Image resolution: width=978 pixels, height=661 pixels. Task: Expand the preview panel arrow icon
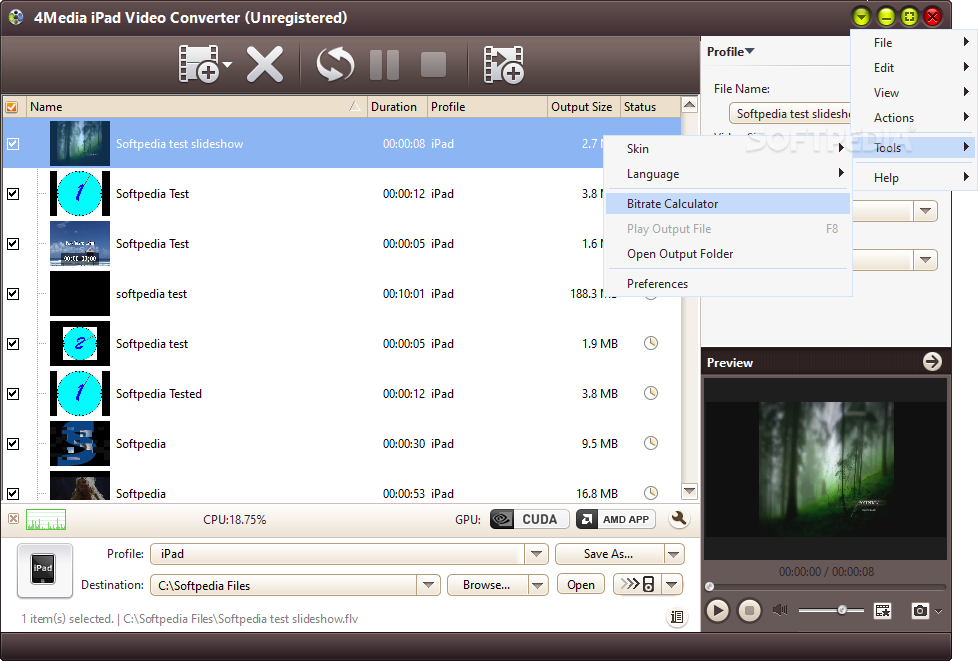click(x=932, y=361)
